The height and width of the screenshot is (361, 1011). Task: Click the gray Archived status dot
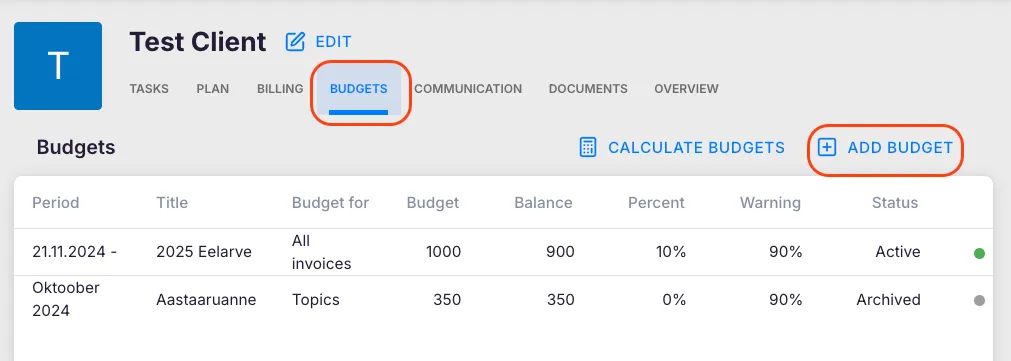979,300
